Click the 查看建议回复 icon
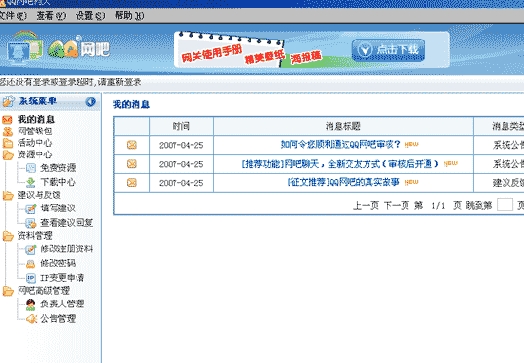524x363 pixels. (x=31, y=223)
